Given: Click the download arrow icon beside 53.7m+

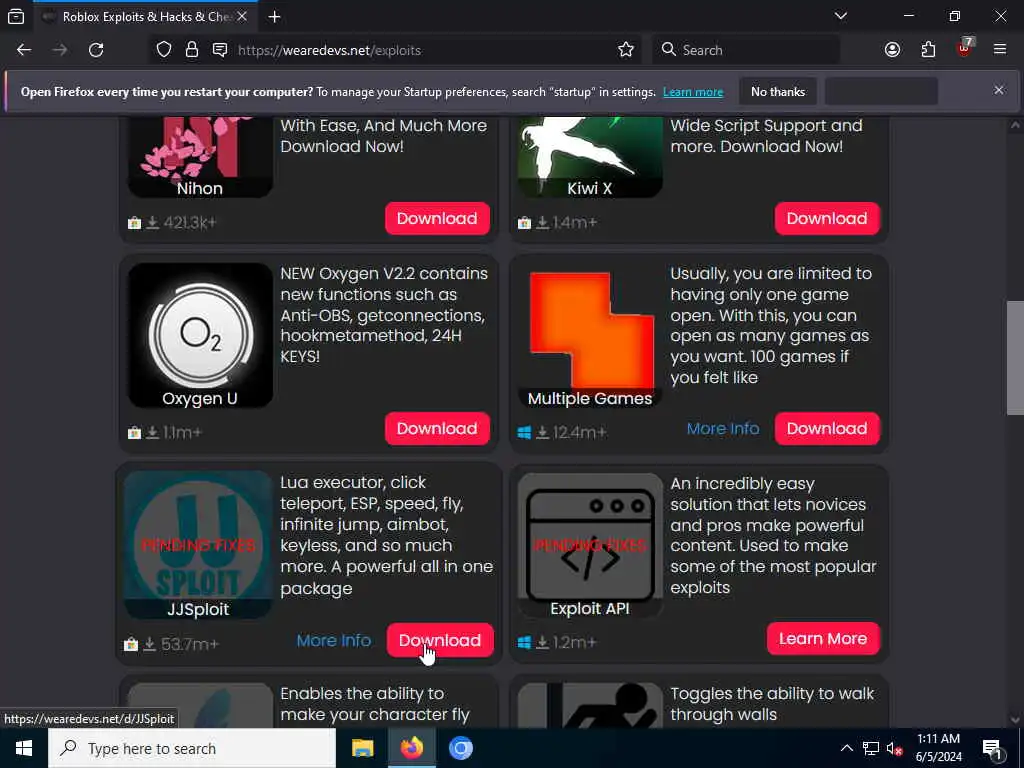Looking at the screenshot, I should click(x=150, y=644).
